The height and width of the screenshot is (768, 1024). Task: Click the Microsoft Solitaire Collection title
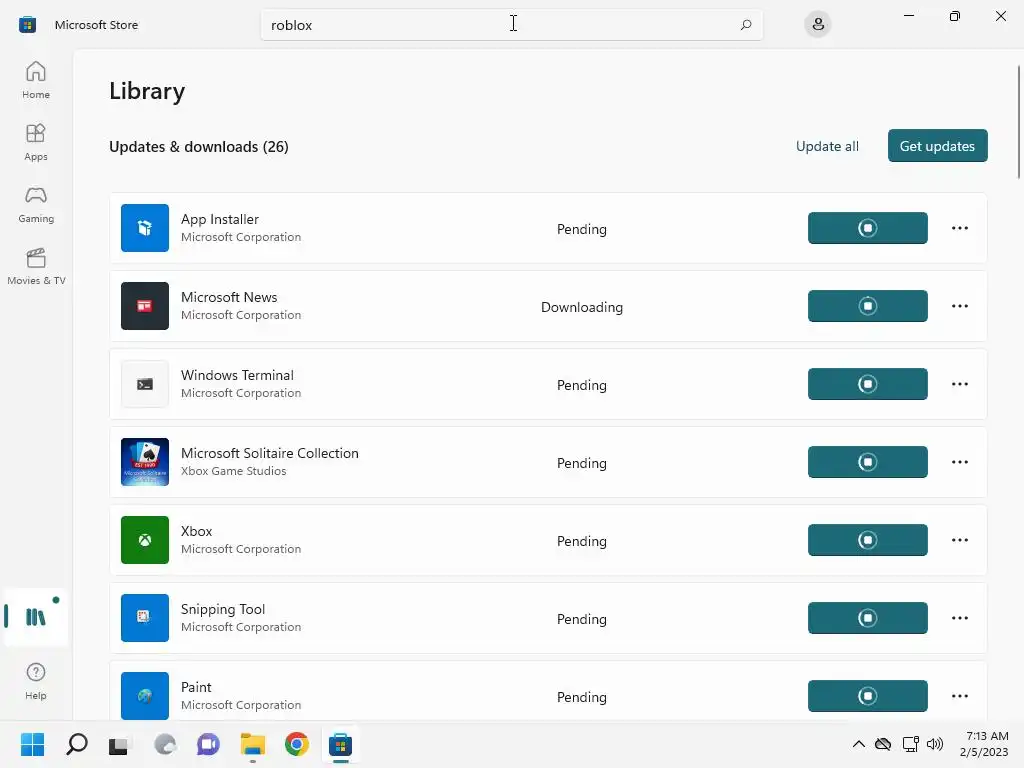tap(270, 453)
